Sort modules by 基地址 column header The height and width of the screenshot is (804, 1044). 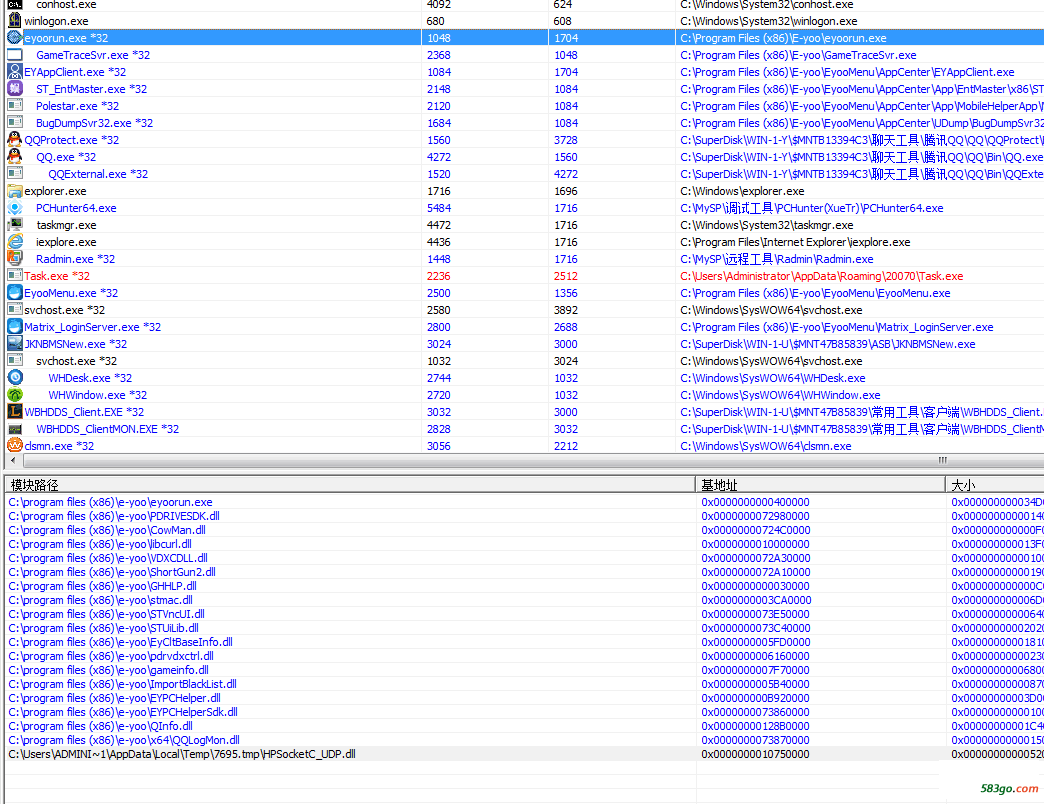[820, 485]
